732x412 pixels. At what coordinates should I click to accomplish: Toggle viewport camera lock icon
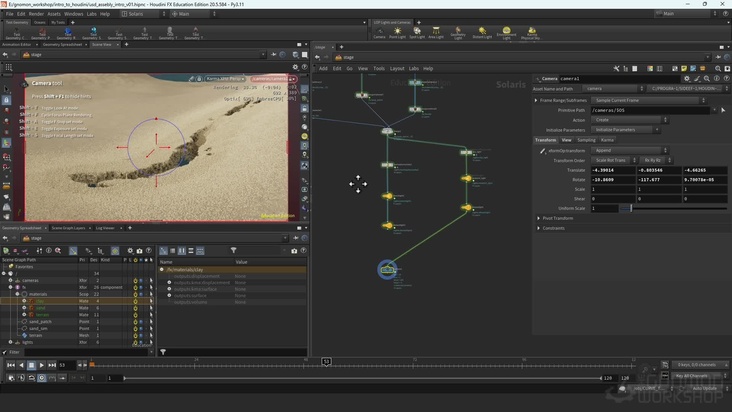pos(304,108)
